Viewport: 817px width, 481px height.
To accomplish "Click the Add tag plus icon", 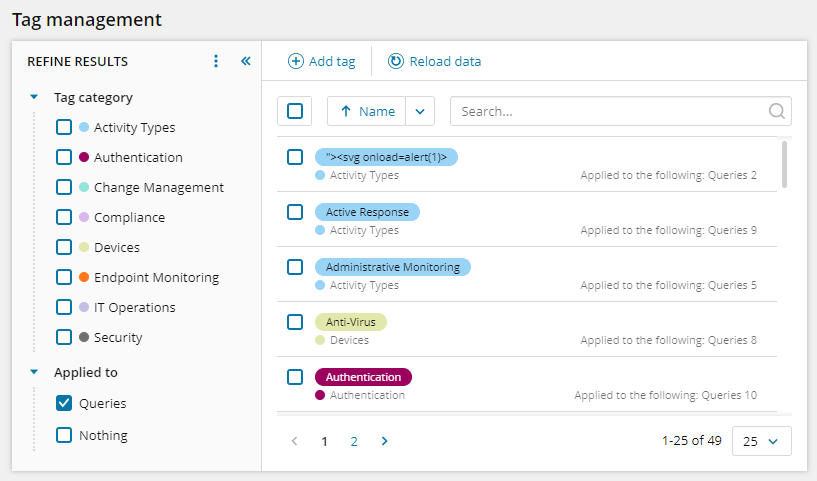I will tap(295, 61).
